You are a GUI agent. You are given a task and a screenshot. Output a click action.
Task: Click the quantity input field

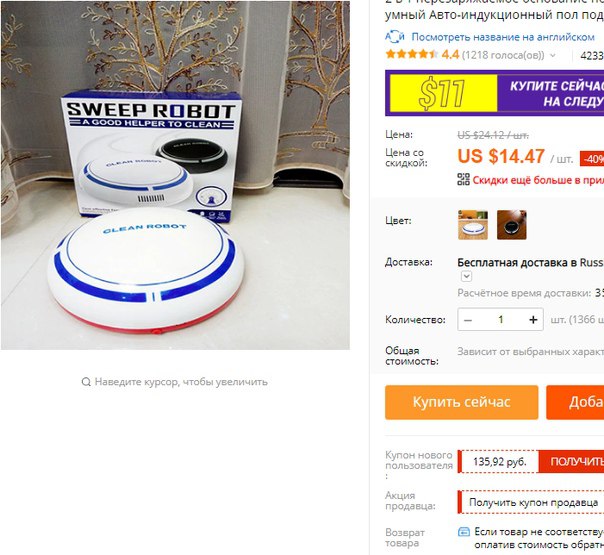coord(501,320)
